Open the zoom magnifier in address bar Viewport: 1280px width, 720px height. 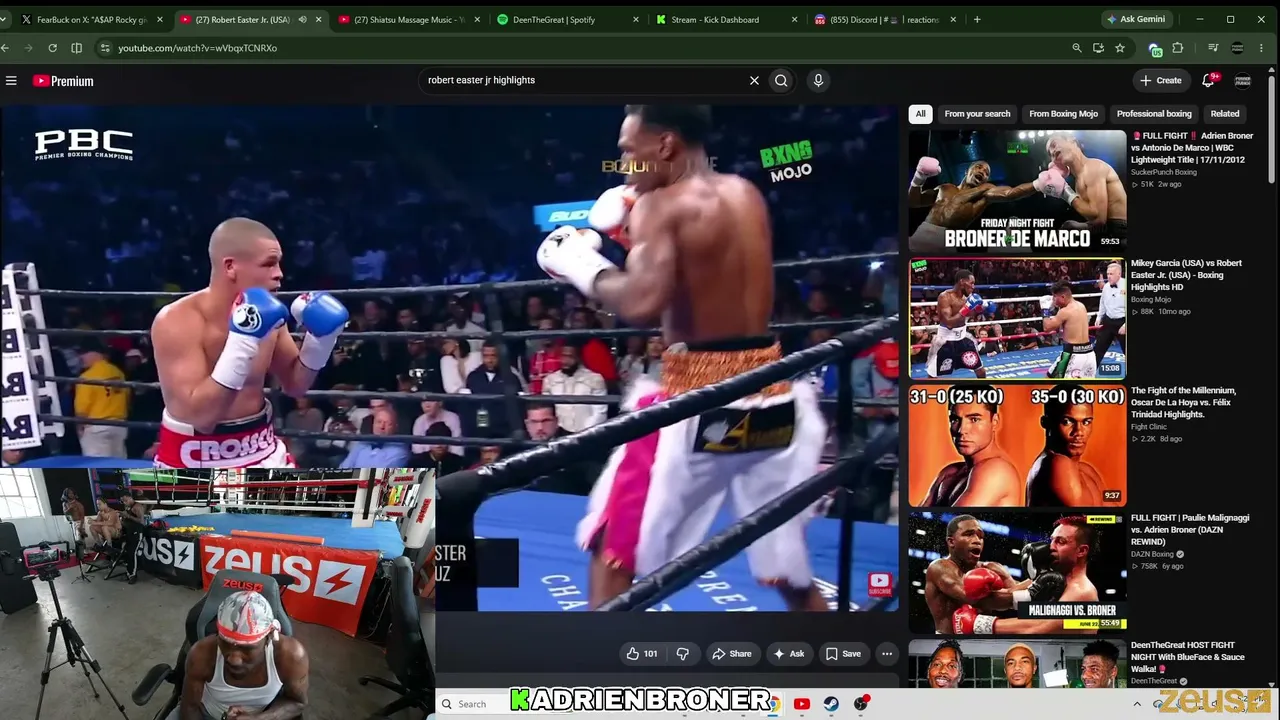coord(1076,48)
